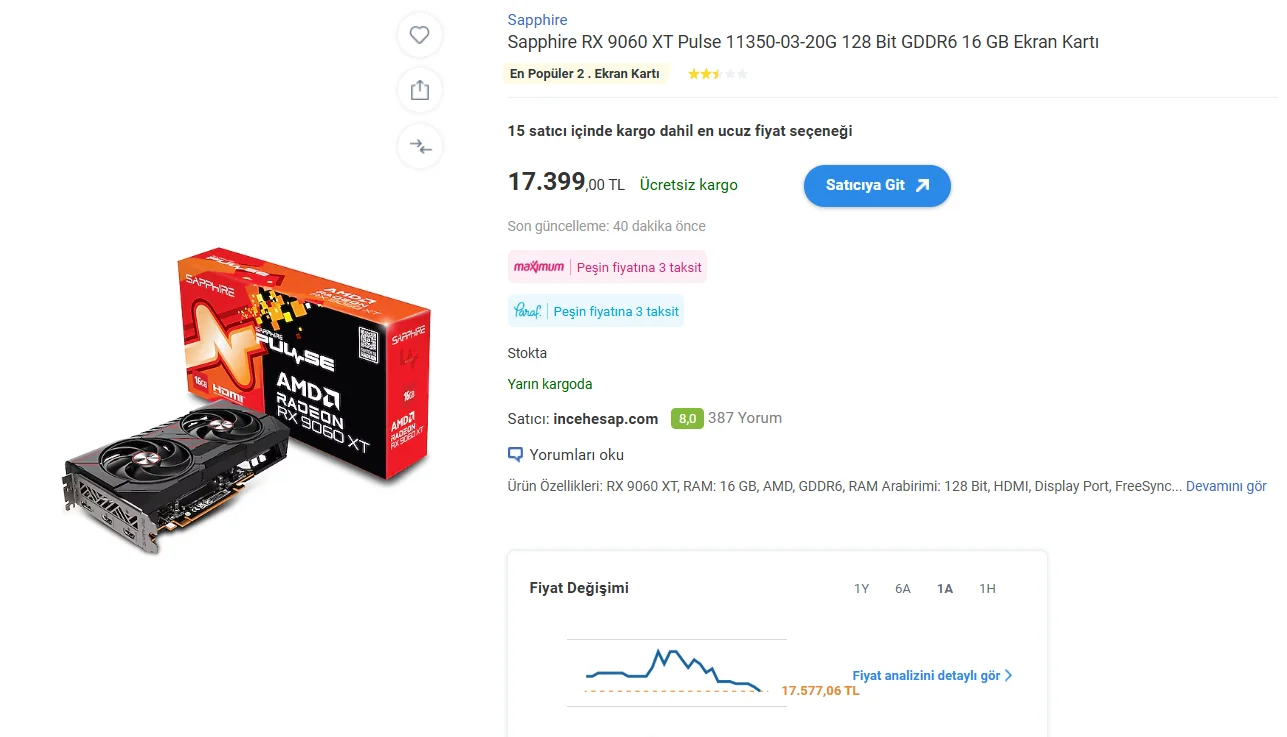
Task: Click the price change line chart
Action: point(677,672)
